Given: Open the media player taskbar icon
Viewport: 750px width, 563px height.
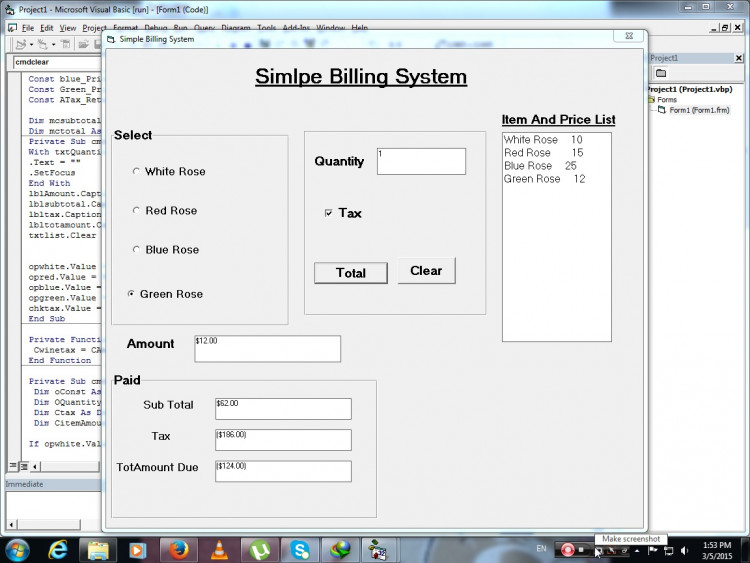Looking at the screenshot, I should (x=137, y=551).
